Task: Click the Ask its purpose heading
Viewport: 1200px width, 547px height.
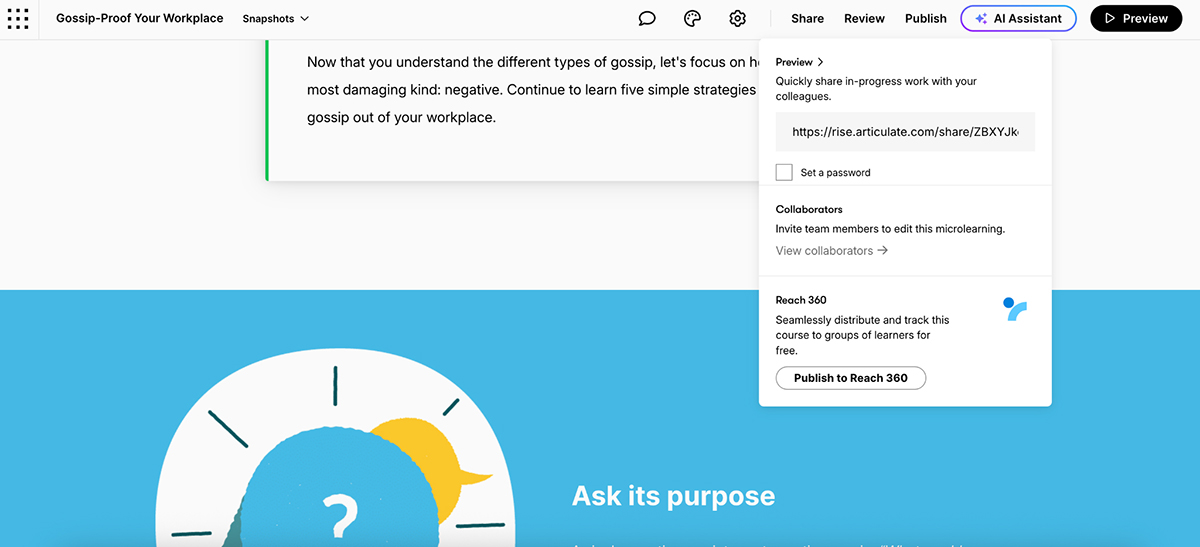Action: pyautogui.click(x=673, y=496)
